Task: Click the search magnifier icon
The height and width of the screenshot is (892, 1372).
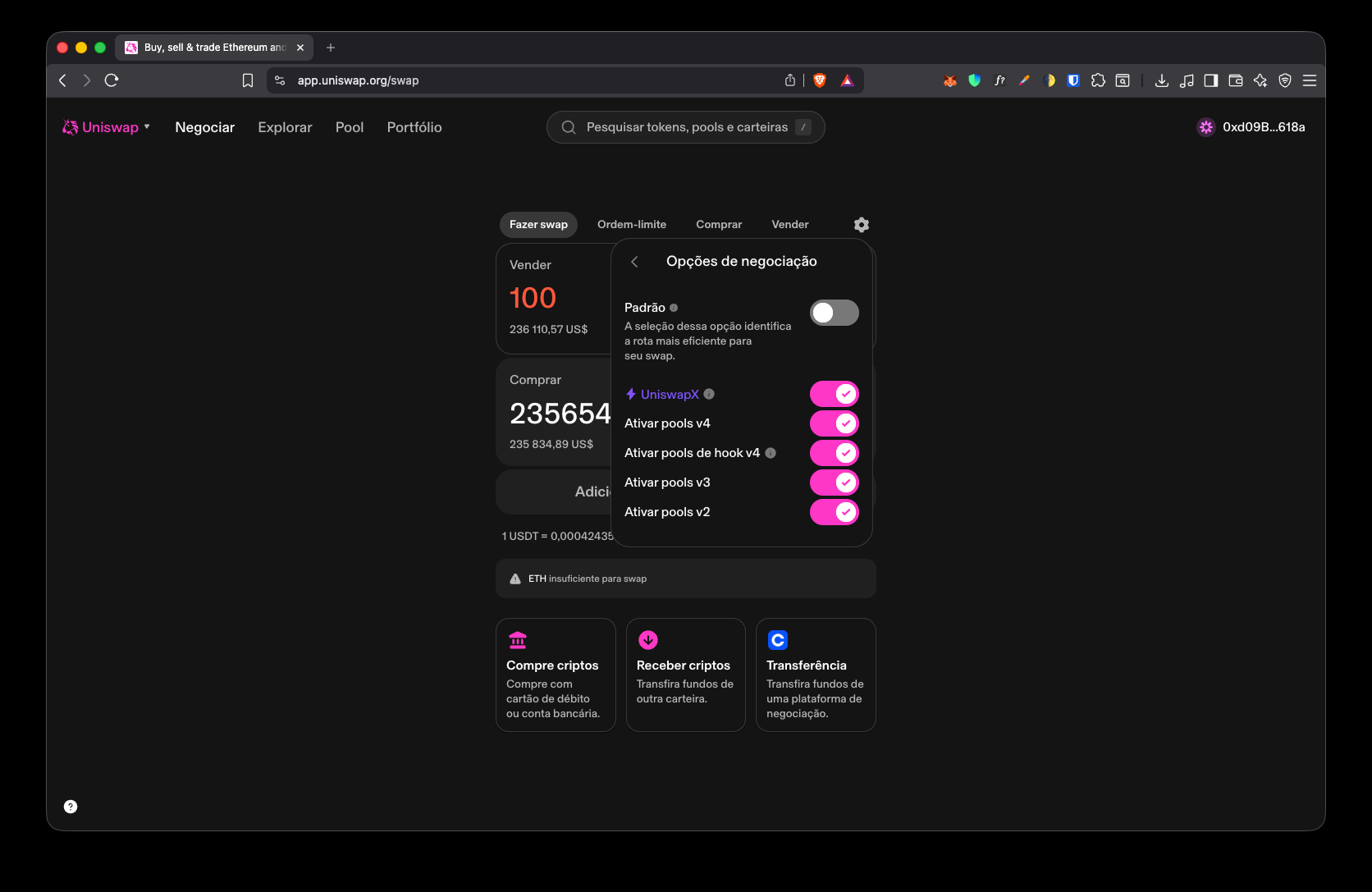Action: tap(569, 127)
